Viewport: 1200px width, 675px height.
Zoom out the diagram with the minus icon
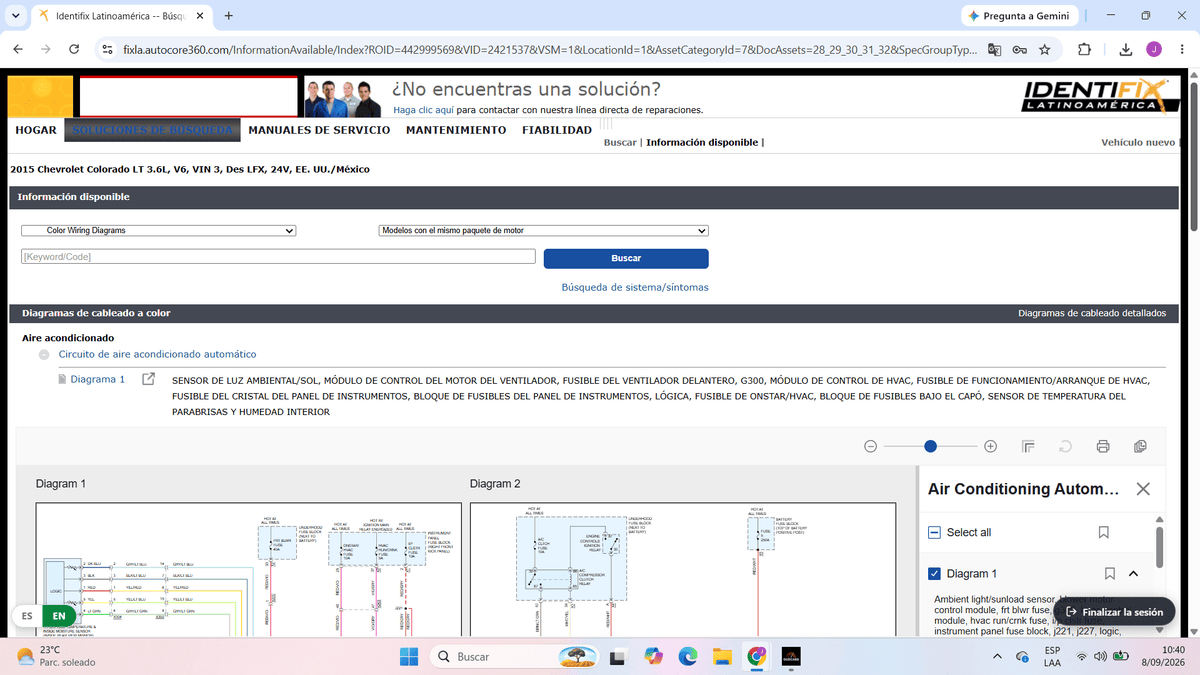(x=870, y=446)
